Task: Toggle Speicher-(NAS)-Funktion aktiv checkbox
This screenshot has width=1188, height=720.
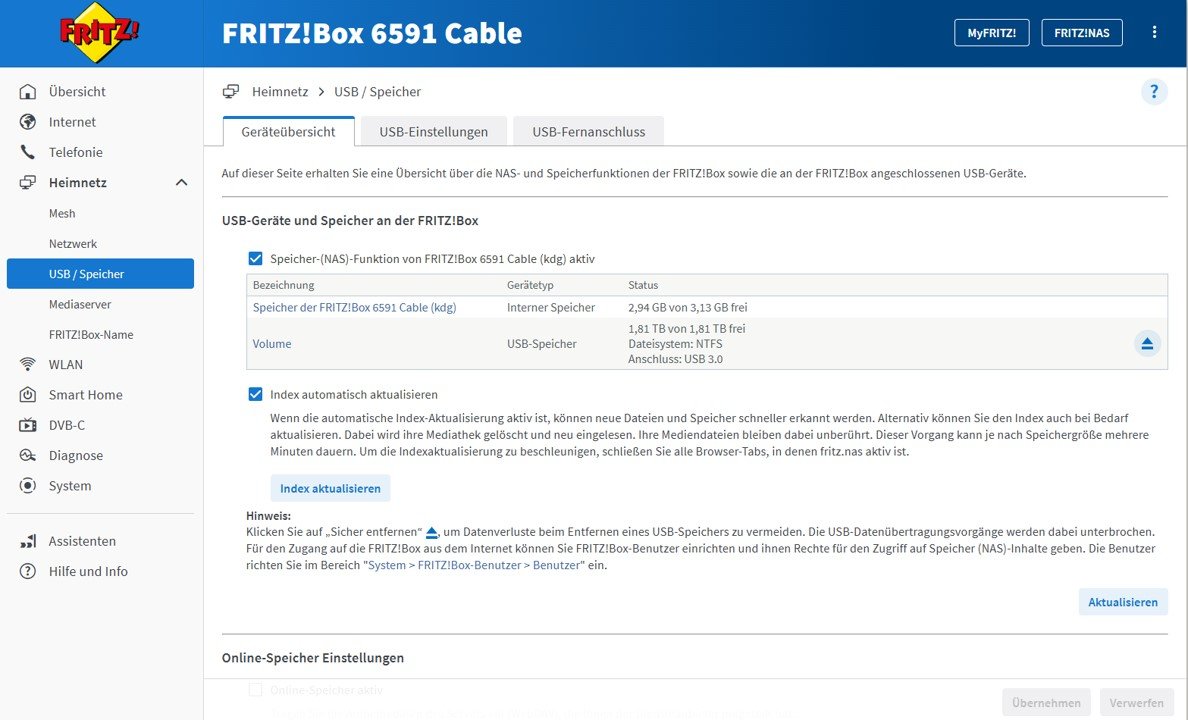Action: coord(255,258)
